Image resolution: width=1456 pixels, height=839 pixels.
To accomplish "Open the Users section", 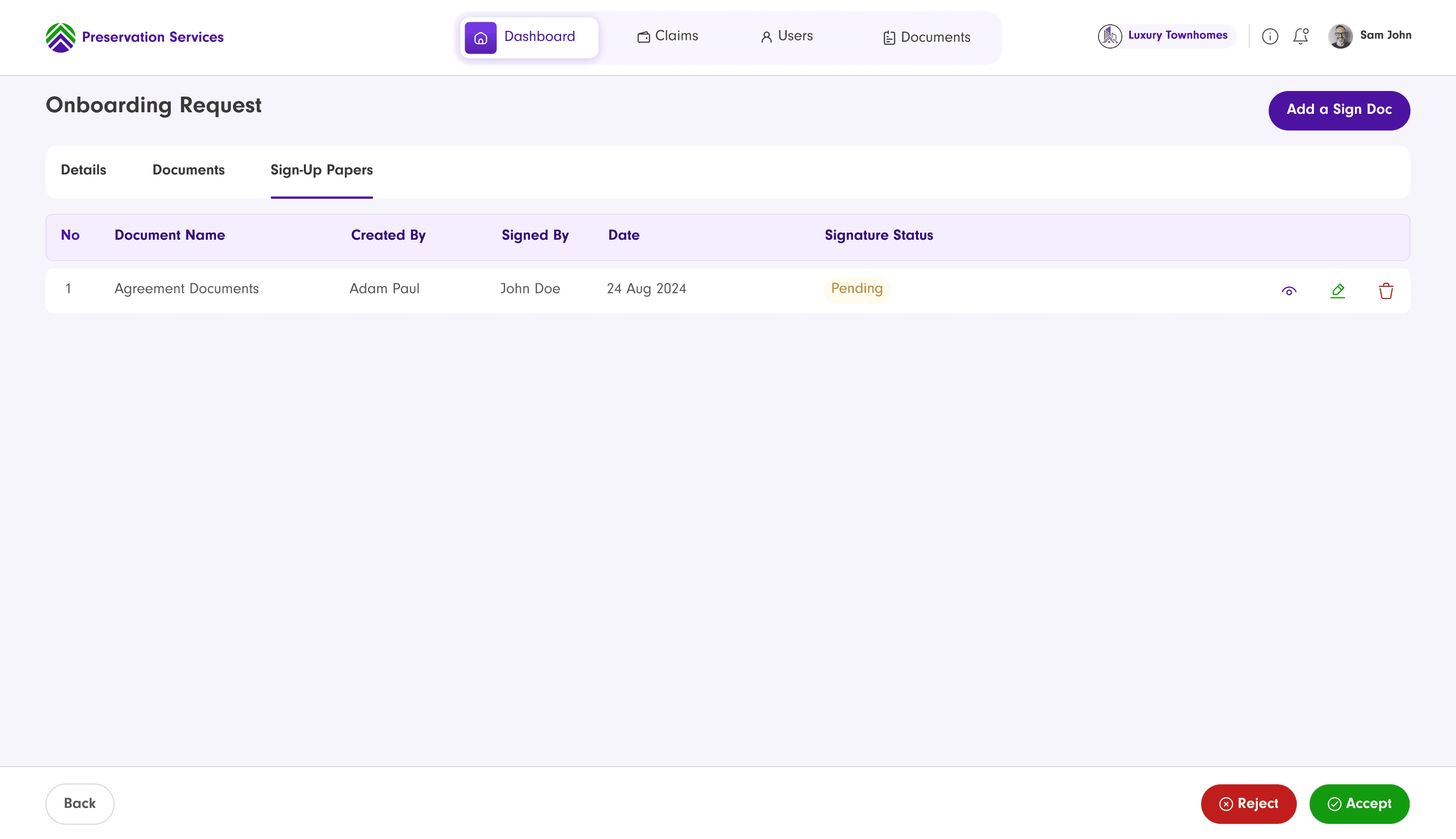I will click(786, 36).
